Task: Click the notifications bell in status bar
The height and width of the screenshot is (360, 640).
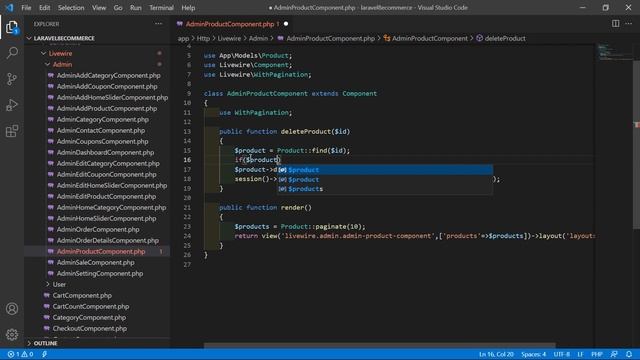Action: [x=629, y=354]
